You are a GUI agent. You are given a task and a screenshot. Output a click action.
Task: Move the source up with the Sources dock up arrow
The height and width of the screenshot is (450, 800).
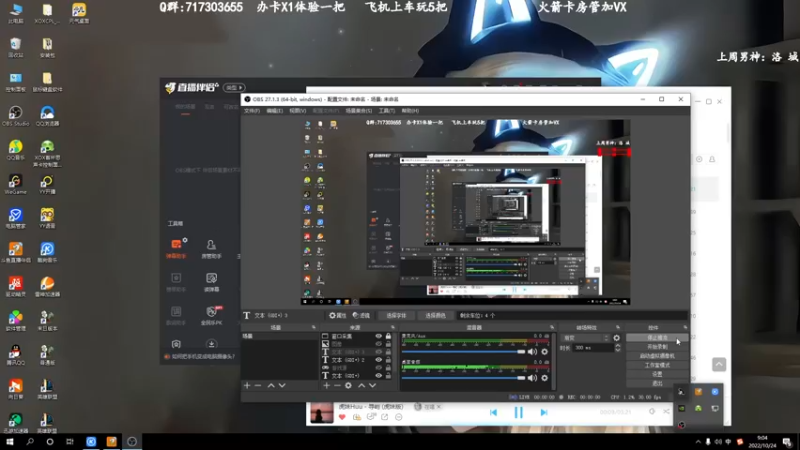click(361, 386)
